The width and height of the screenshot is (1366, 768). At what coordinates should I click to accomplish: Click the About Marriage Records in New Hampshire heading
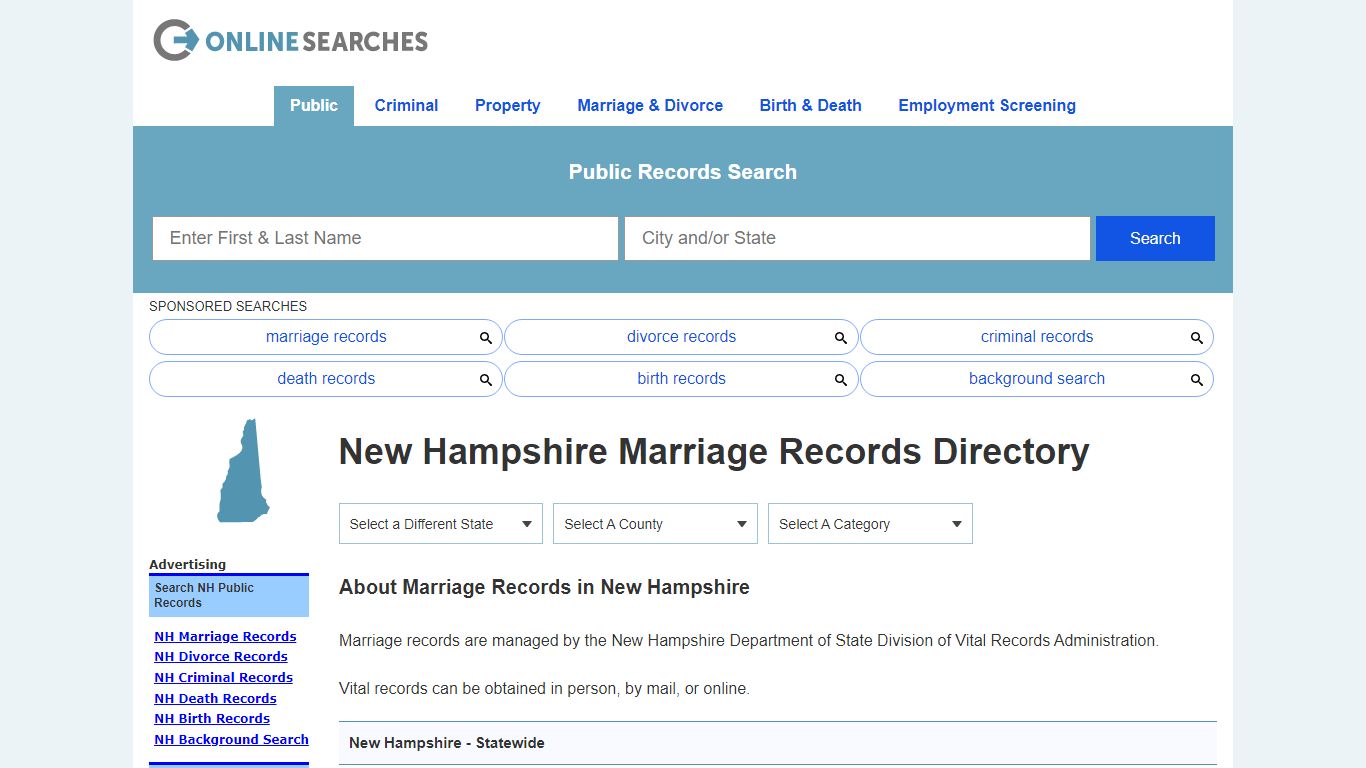[544, 588]
